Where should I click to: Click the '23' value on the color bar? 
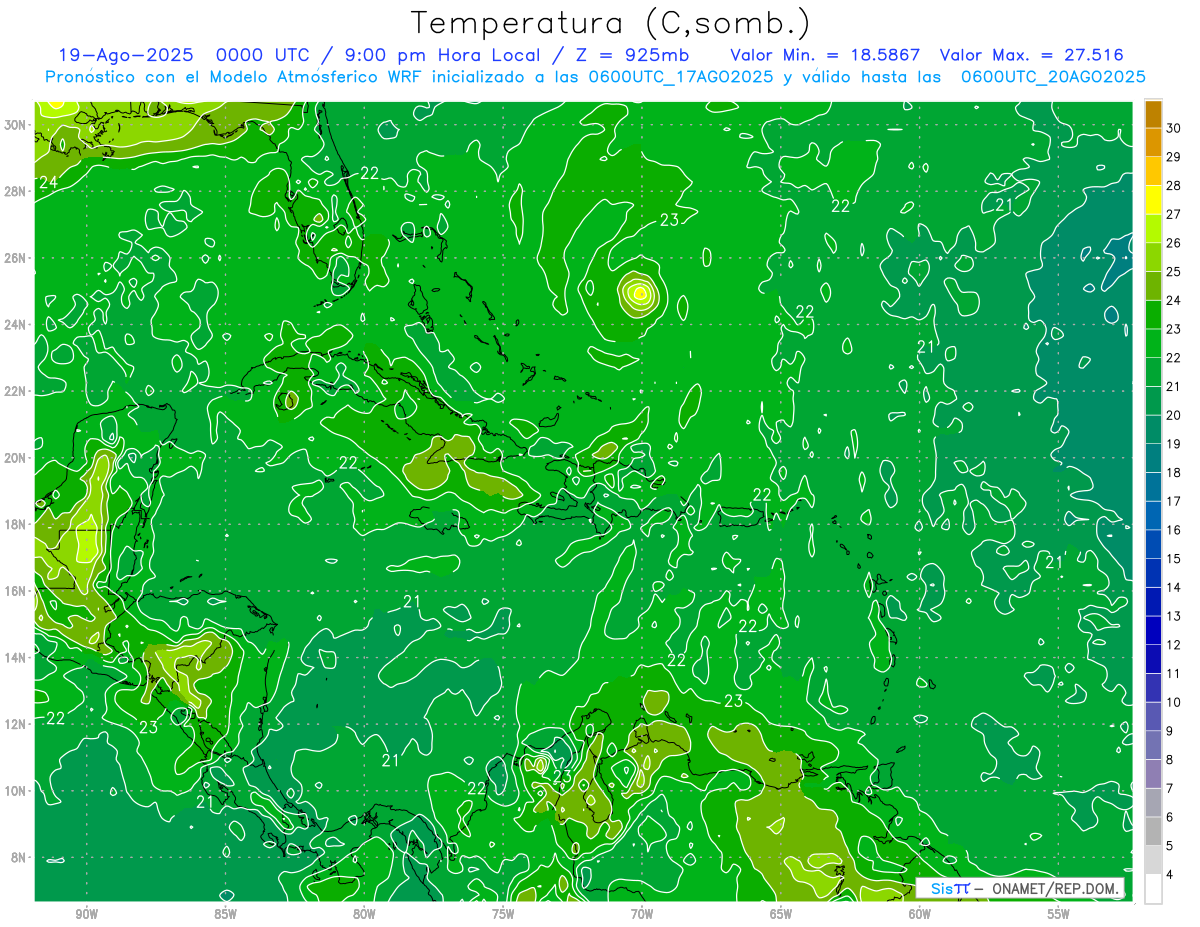click(x=1174, y=329)
